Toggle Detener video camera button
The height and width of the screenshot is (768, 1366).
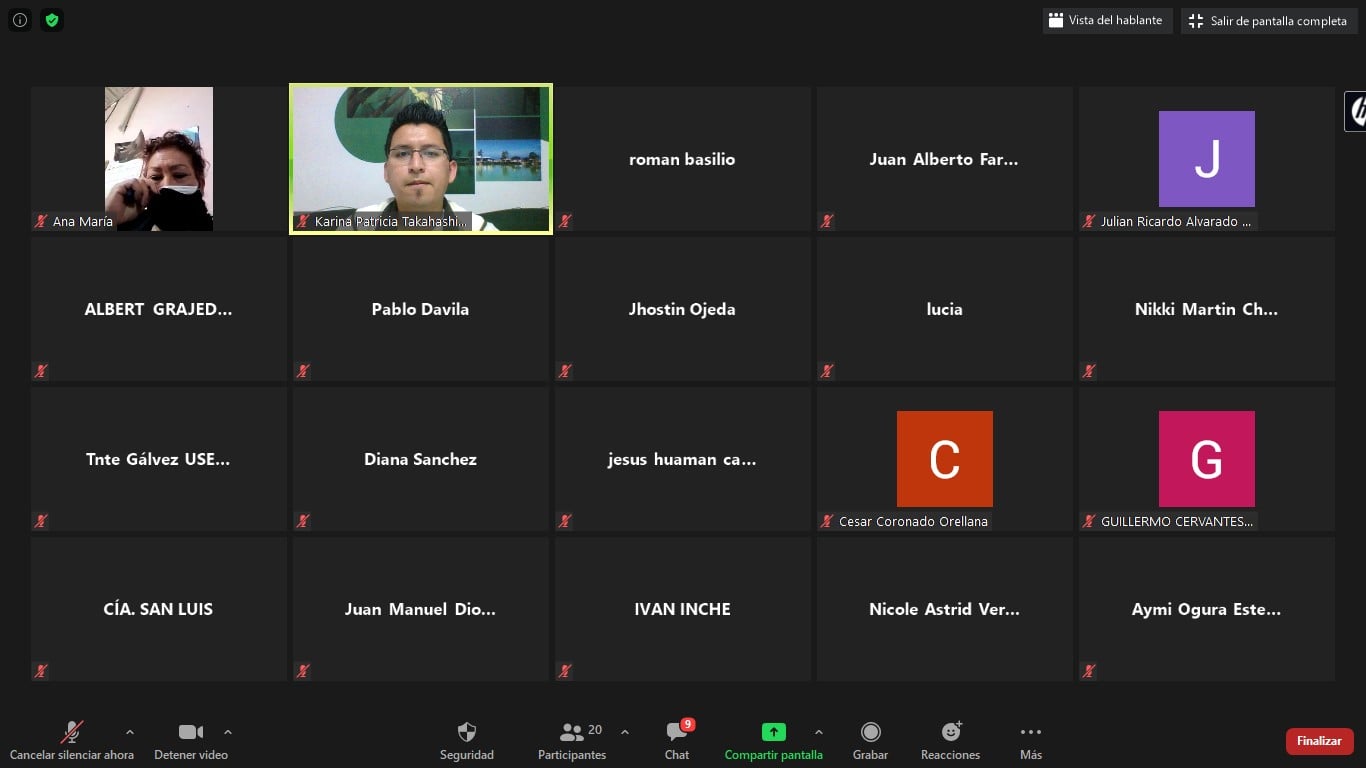pyautogui.click(x=190, y=741)
